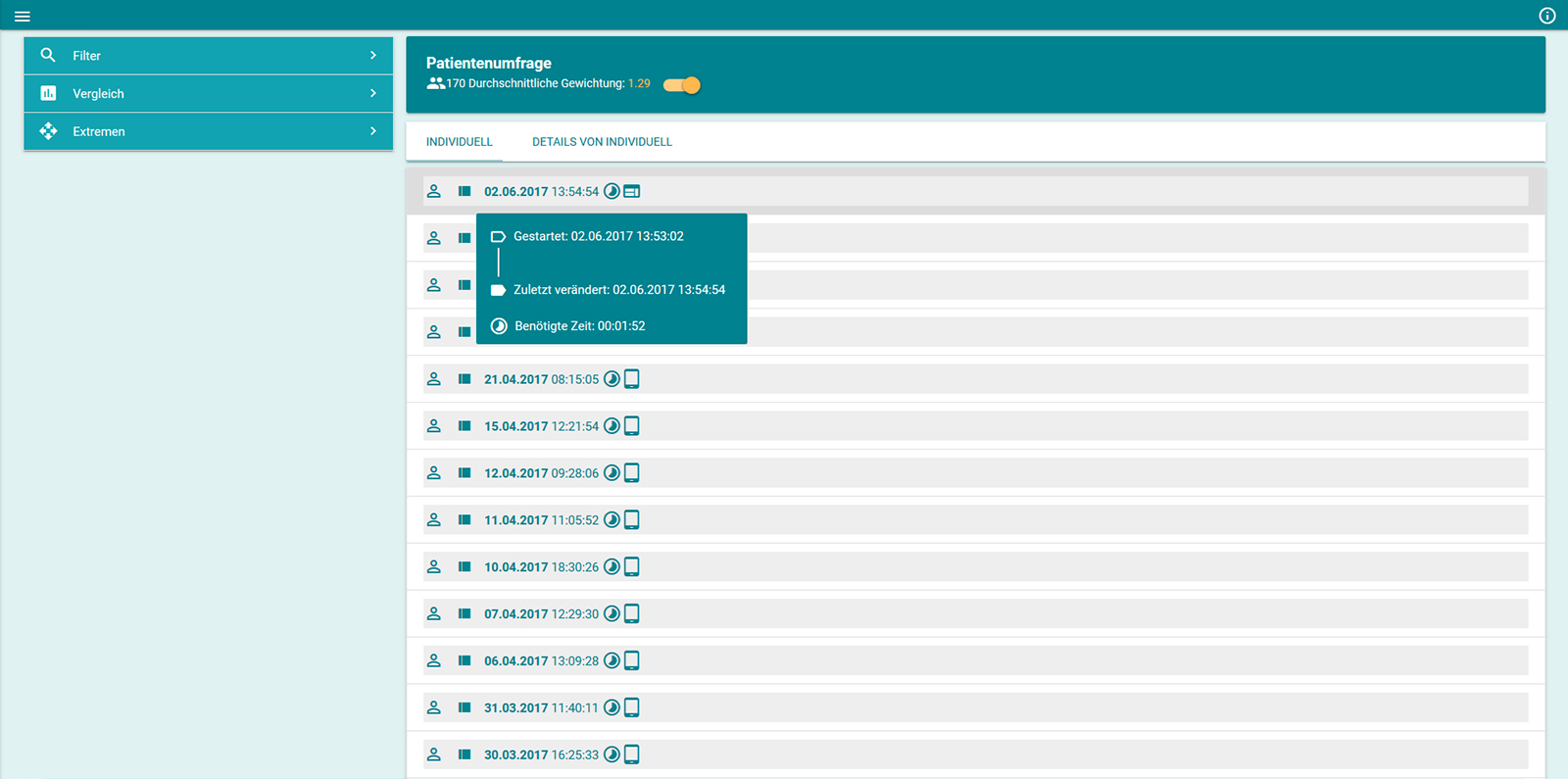Click the Patientenumfrage survey title

[488, 63]
